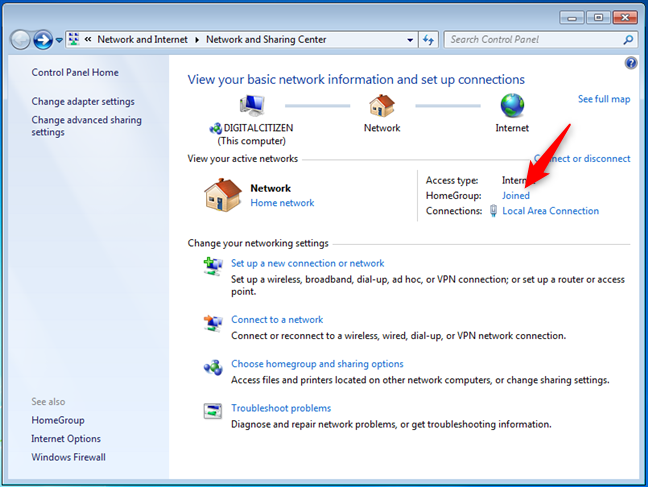
Task: Click the search magnifier icon
Action: (x=628, y=40)
